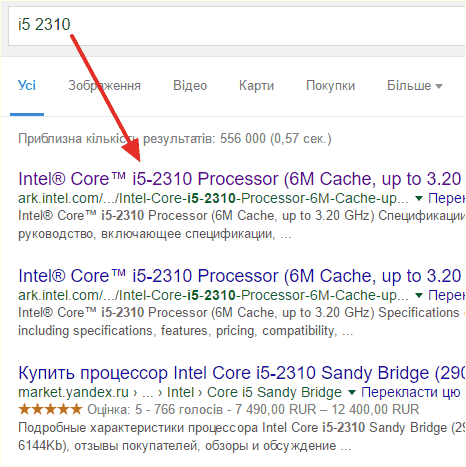466x467 pixels.
Task: Click the first ark.intel.com green URL
Action: click(x=213, y=198)
